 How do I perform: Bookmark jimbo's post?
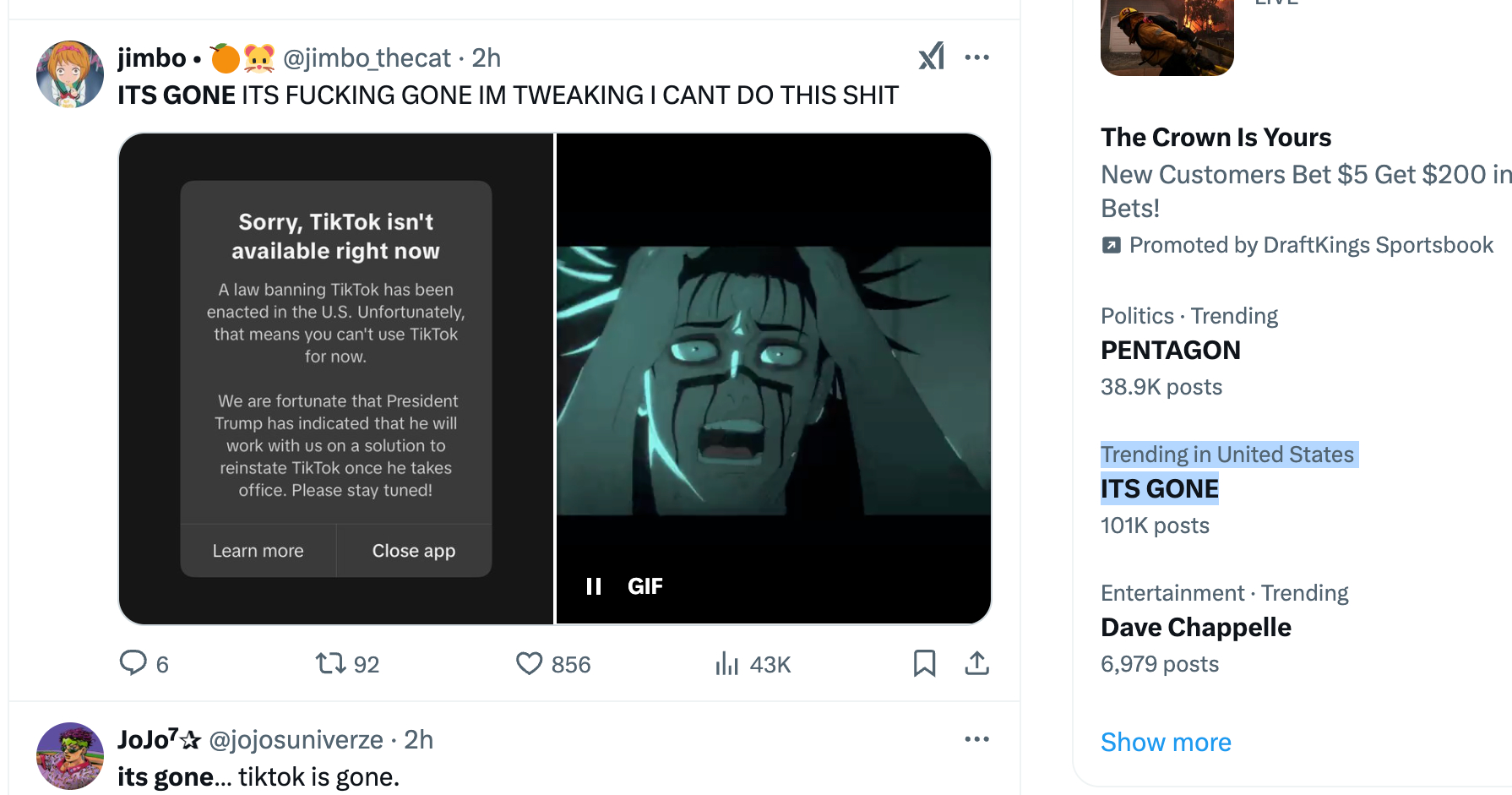pyautogui.click(x=924, y=663)
